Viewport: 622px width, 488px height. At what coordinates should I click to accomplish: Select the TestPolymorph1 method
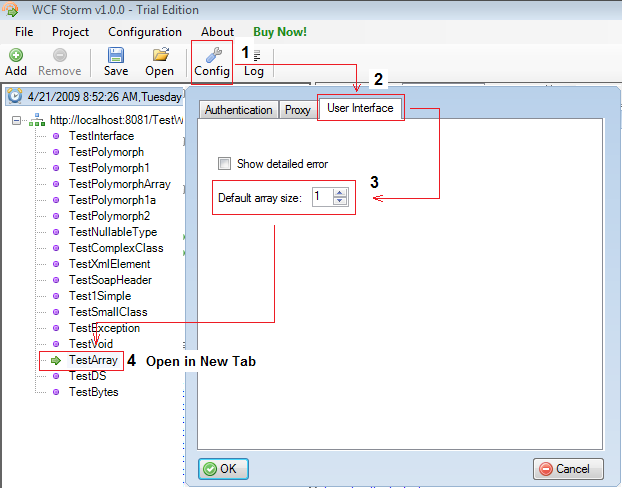(x=109, y=168)
